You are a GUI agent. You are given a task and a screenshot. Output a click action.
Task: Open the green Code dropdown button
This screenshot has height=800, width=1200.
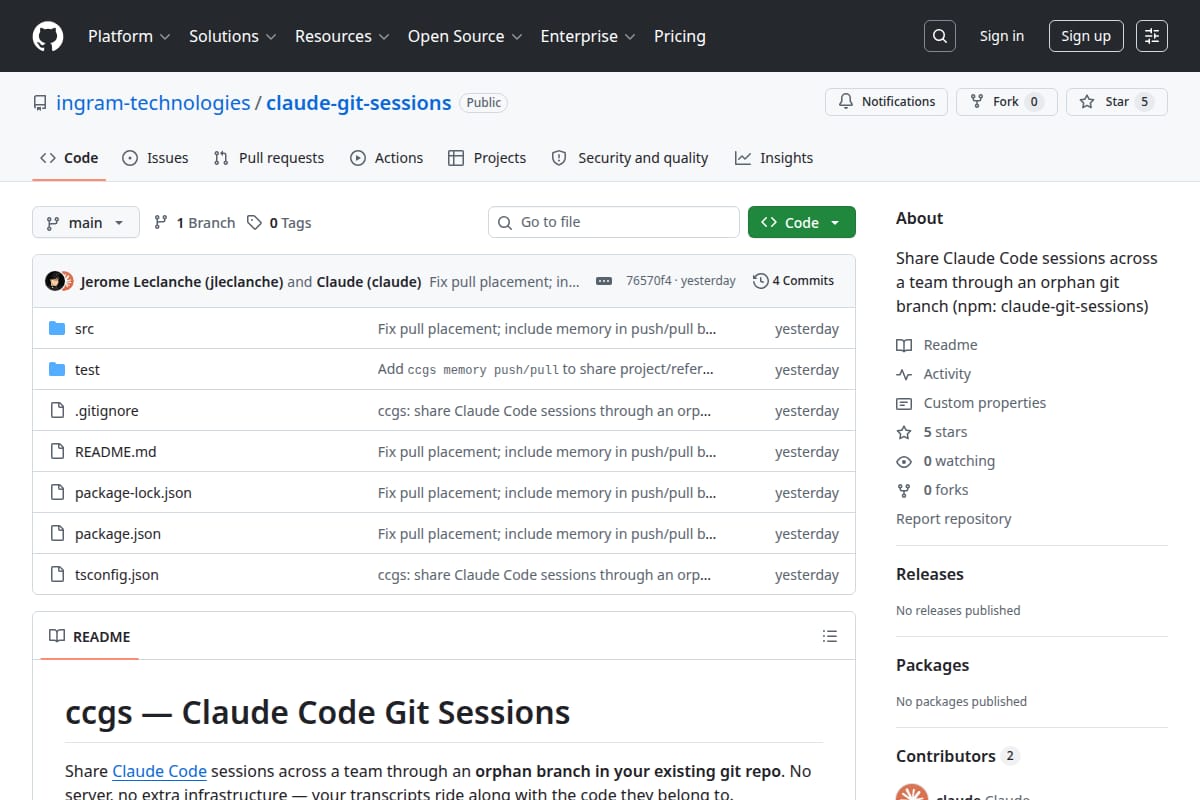[802, 223]
